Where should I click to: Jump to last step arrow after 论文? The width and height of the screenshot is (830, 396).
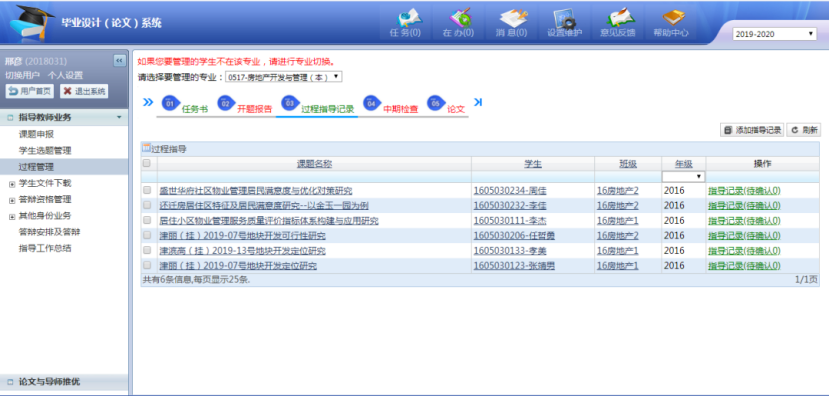tap(477, 102)
